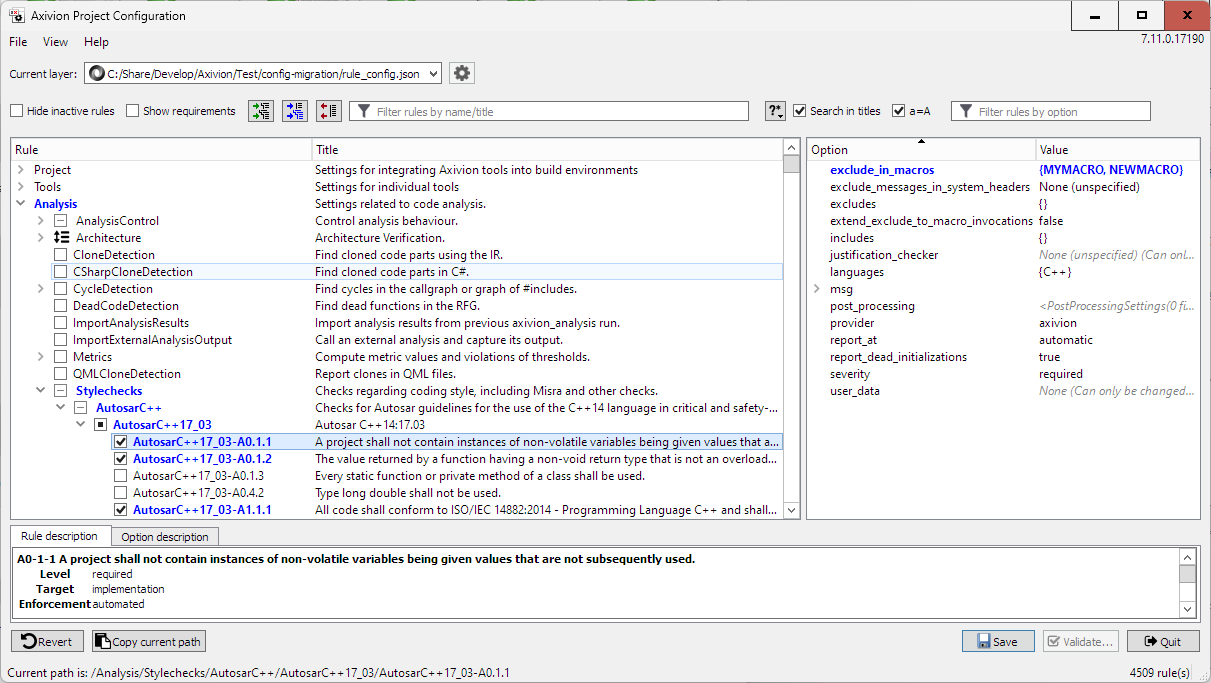1211x683 pixels.
Task: Expand the AnalysisControl node
Action: point(41,221)
